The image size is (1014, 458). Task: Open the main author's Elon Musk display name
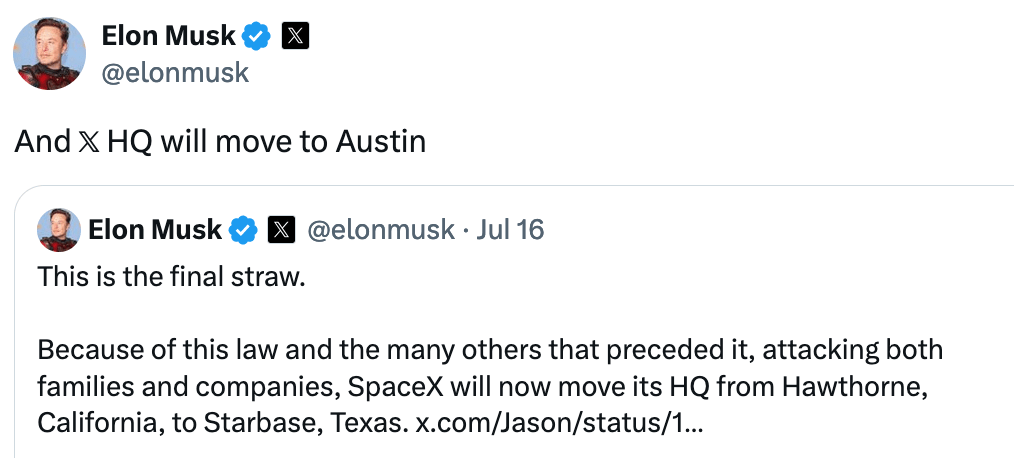coord(168,37)
